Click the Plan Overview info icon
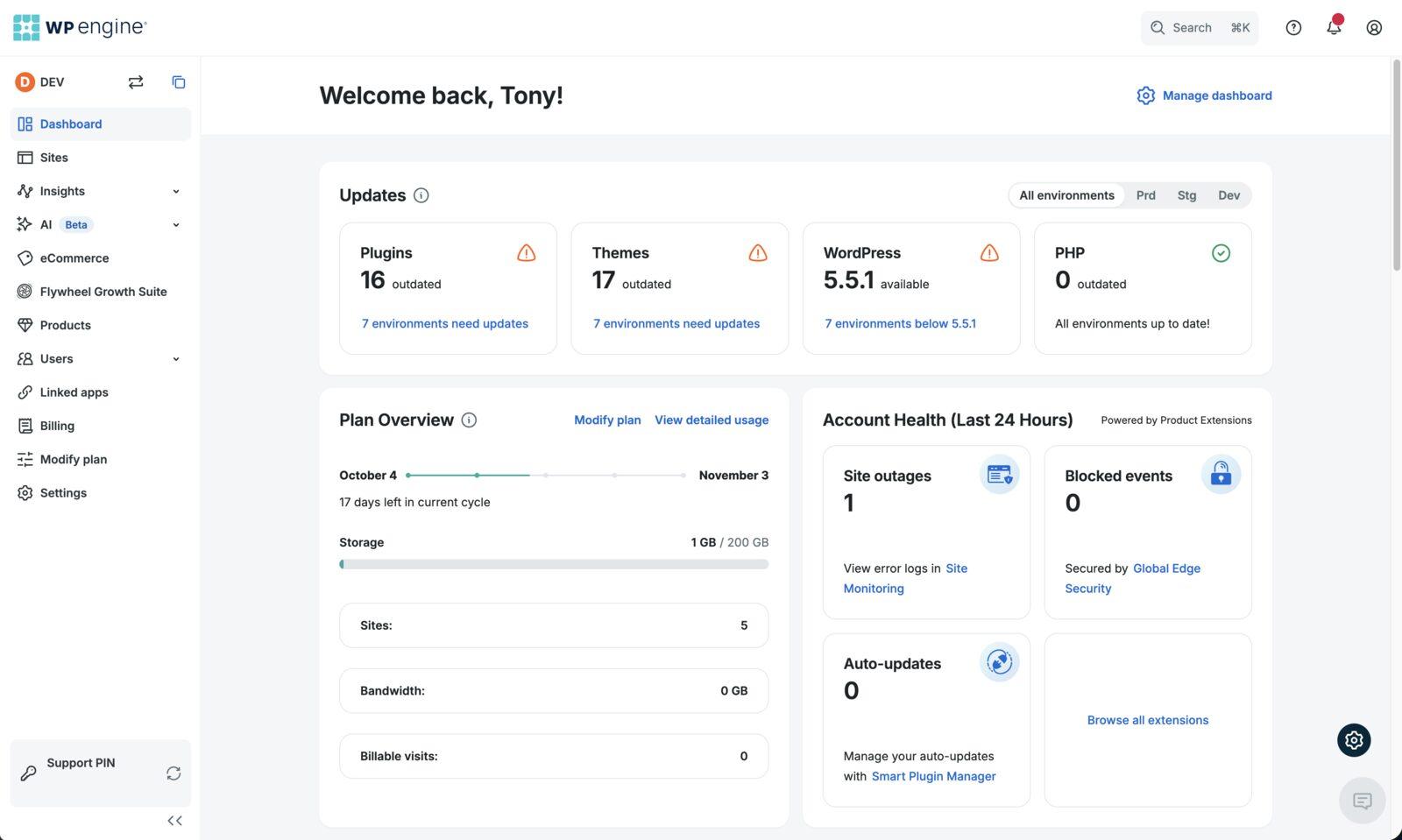 (469, 420)
